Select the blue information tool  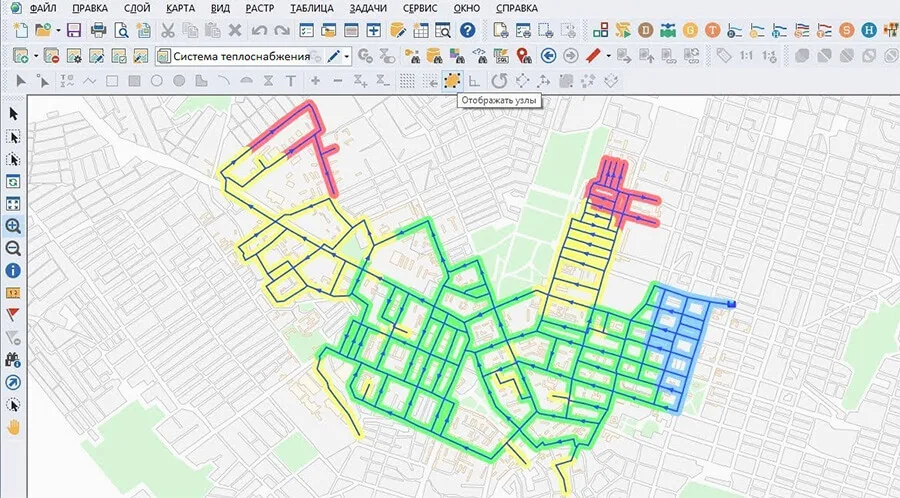[x=13, y=271]
